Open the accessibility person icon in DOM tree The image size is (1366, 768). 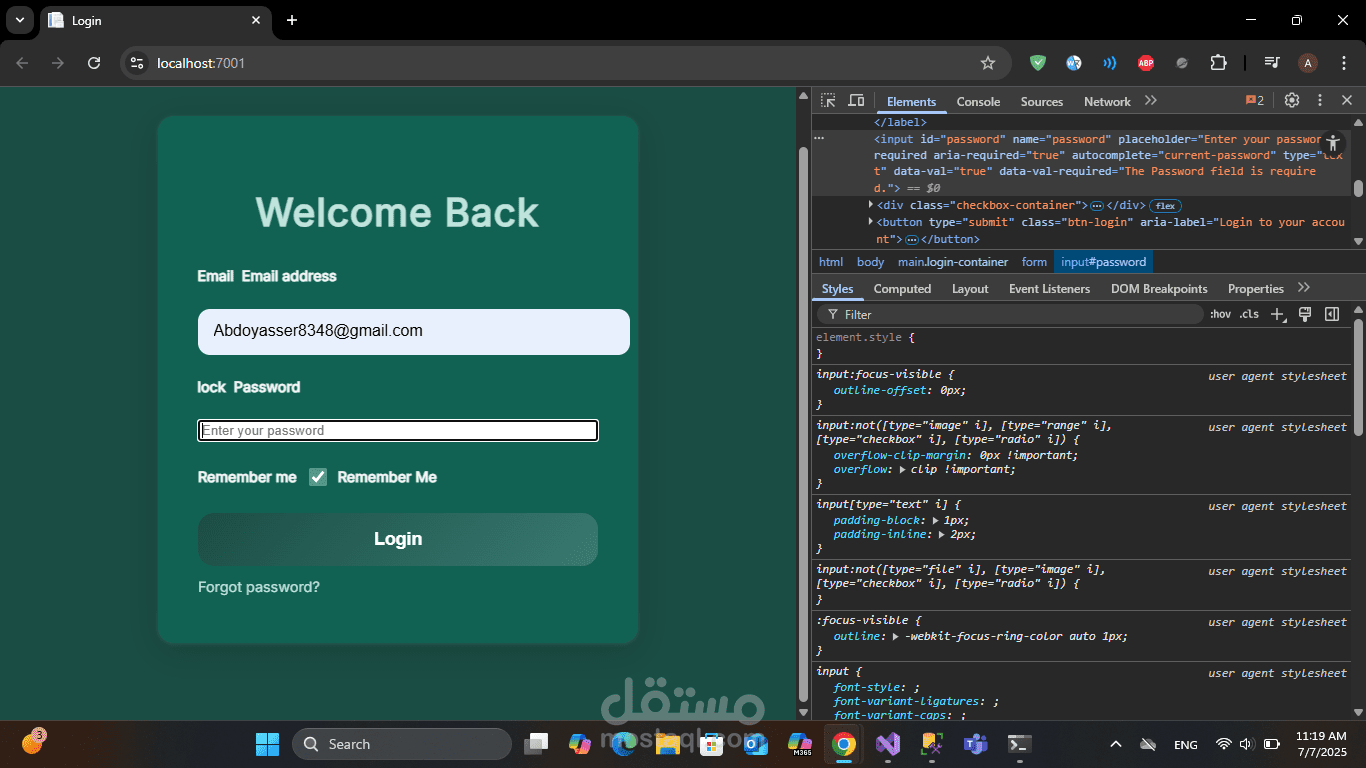coord(1333,143)
